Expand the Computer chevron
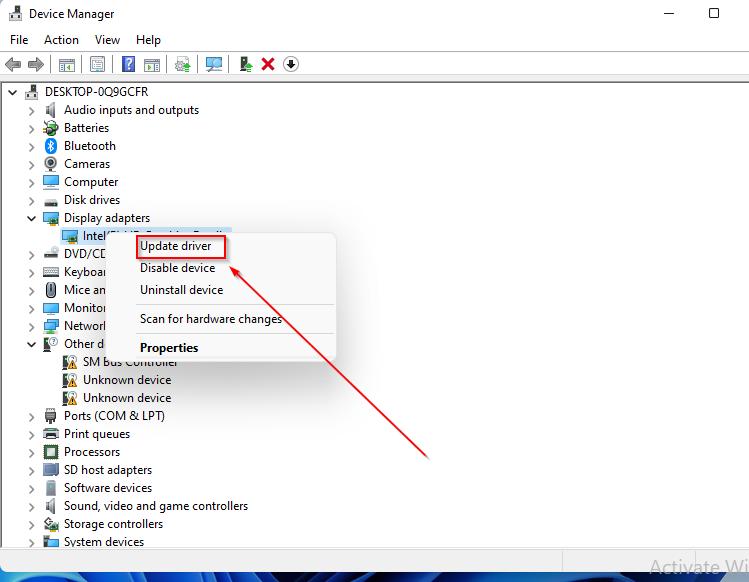 pyautogui.click(x=32, y=183)
